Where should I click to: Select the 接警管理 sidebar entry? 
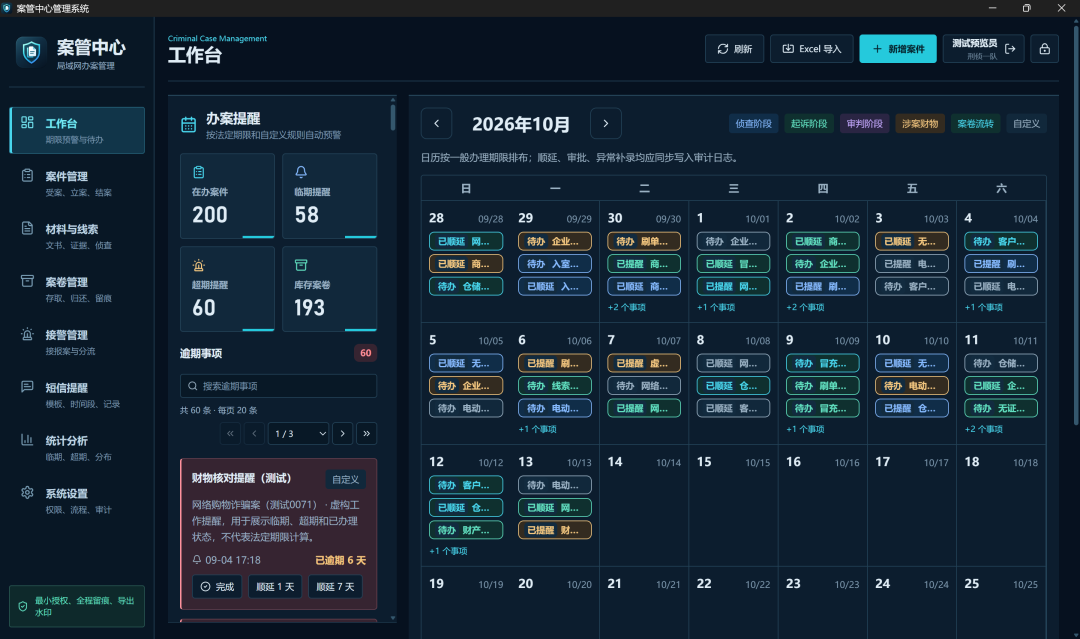(x=76, y=342)
